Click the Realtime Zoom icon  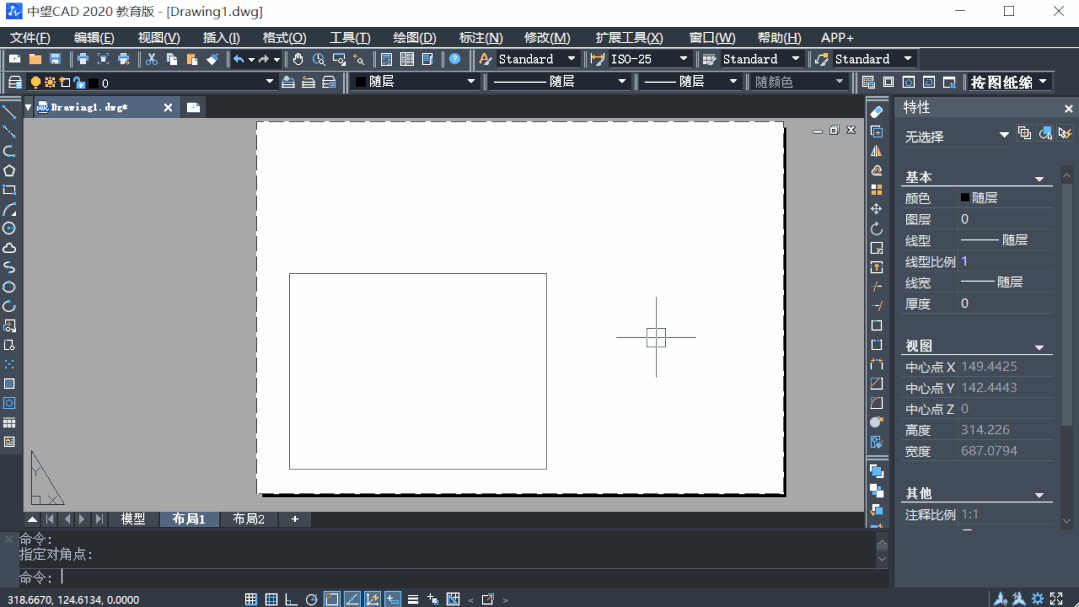(x=319, y=59)
